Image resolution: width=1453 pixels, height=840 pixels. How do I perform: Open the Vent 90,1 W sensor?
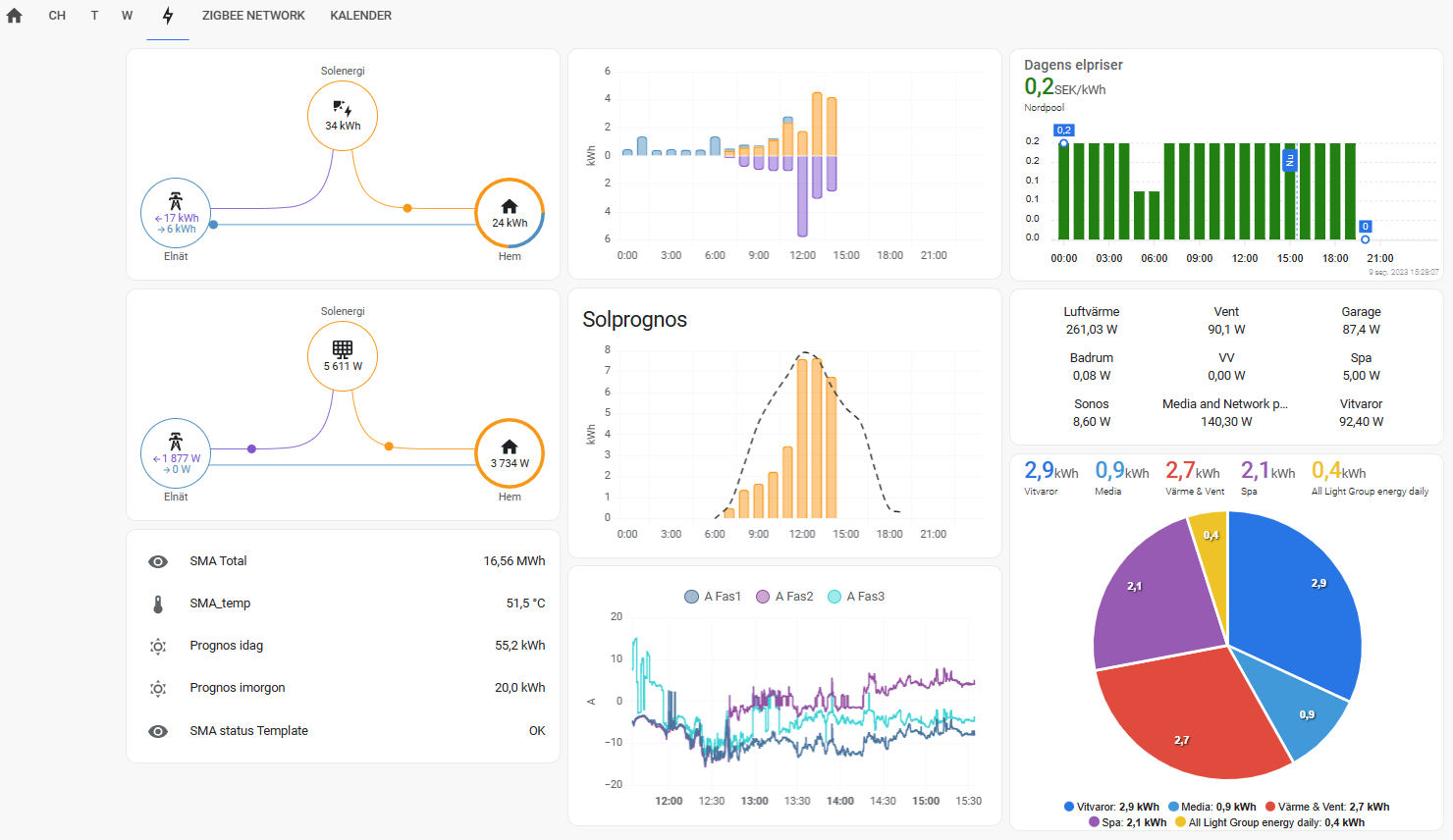tap(1226, 321)
